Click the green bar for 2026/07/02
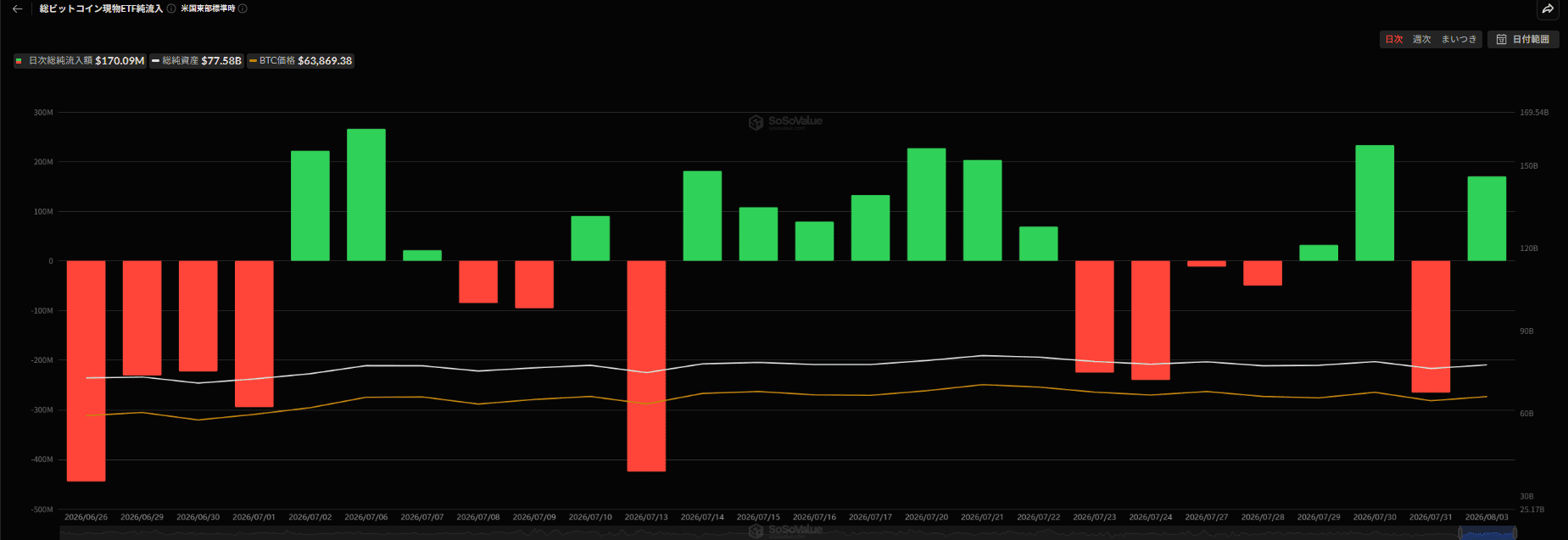The width and height of the screenshot is (1568, 540). click(x=310, y=206)
